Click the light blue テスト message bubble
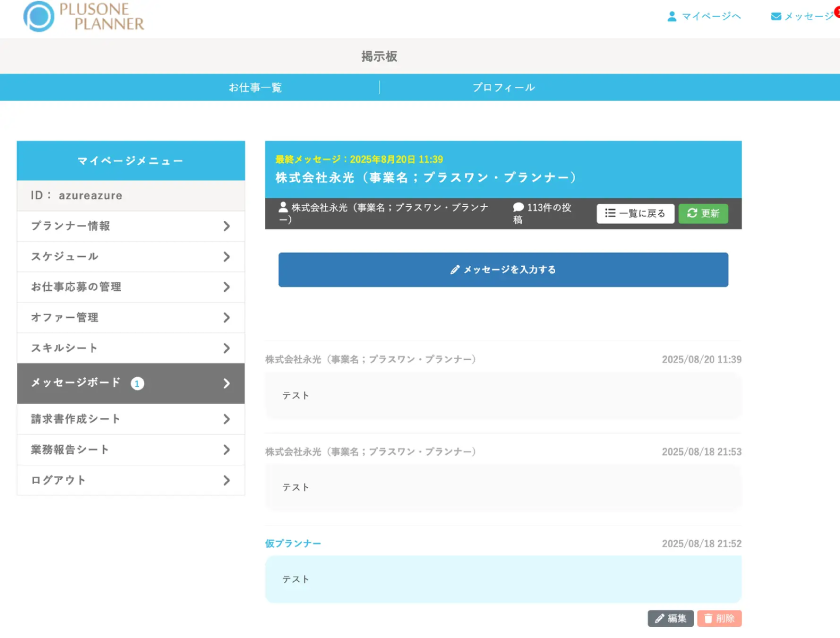This screenshot has width=840, height=638. pos(503,579)
